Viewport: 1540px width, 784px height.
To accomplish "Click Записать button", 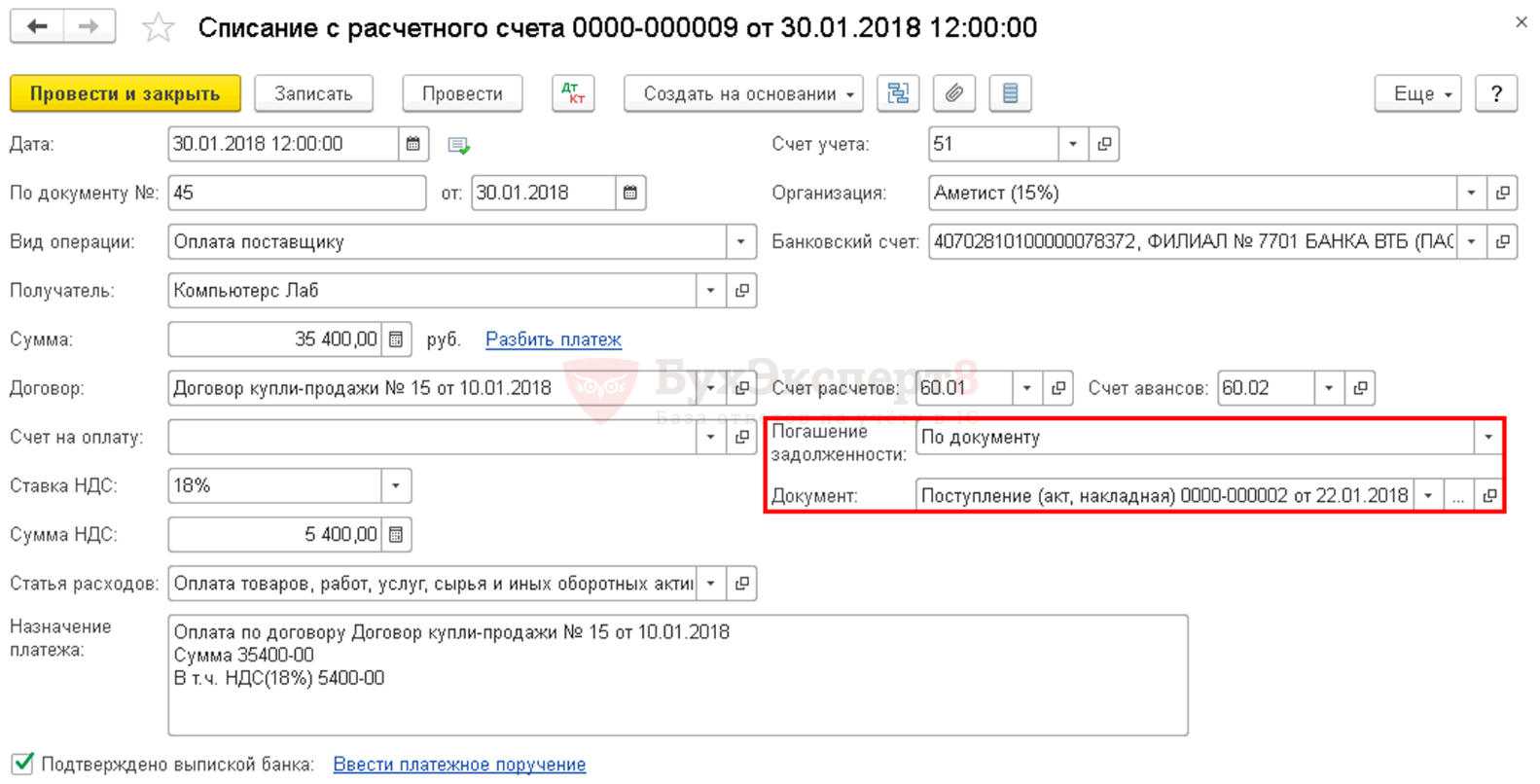I will click(313, 93).
